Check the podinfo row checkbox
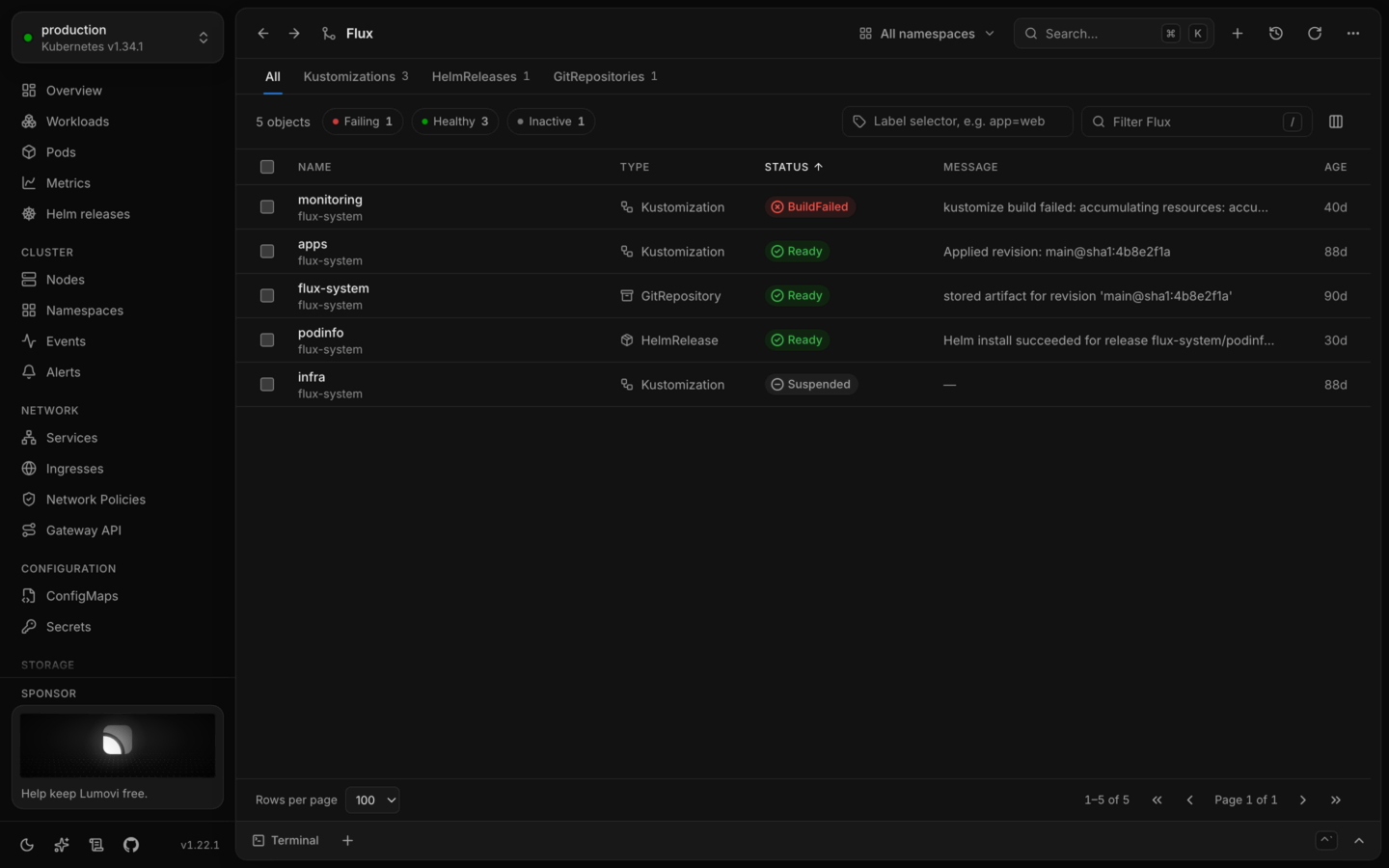The width and height of the screenshot is (1389, 868). pyautogui.click(x=267, y=340)
